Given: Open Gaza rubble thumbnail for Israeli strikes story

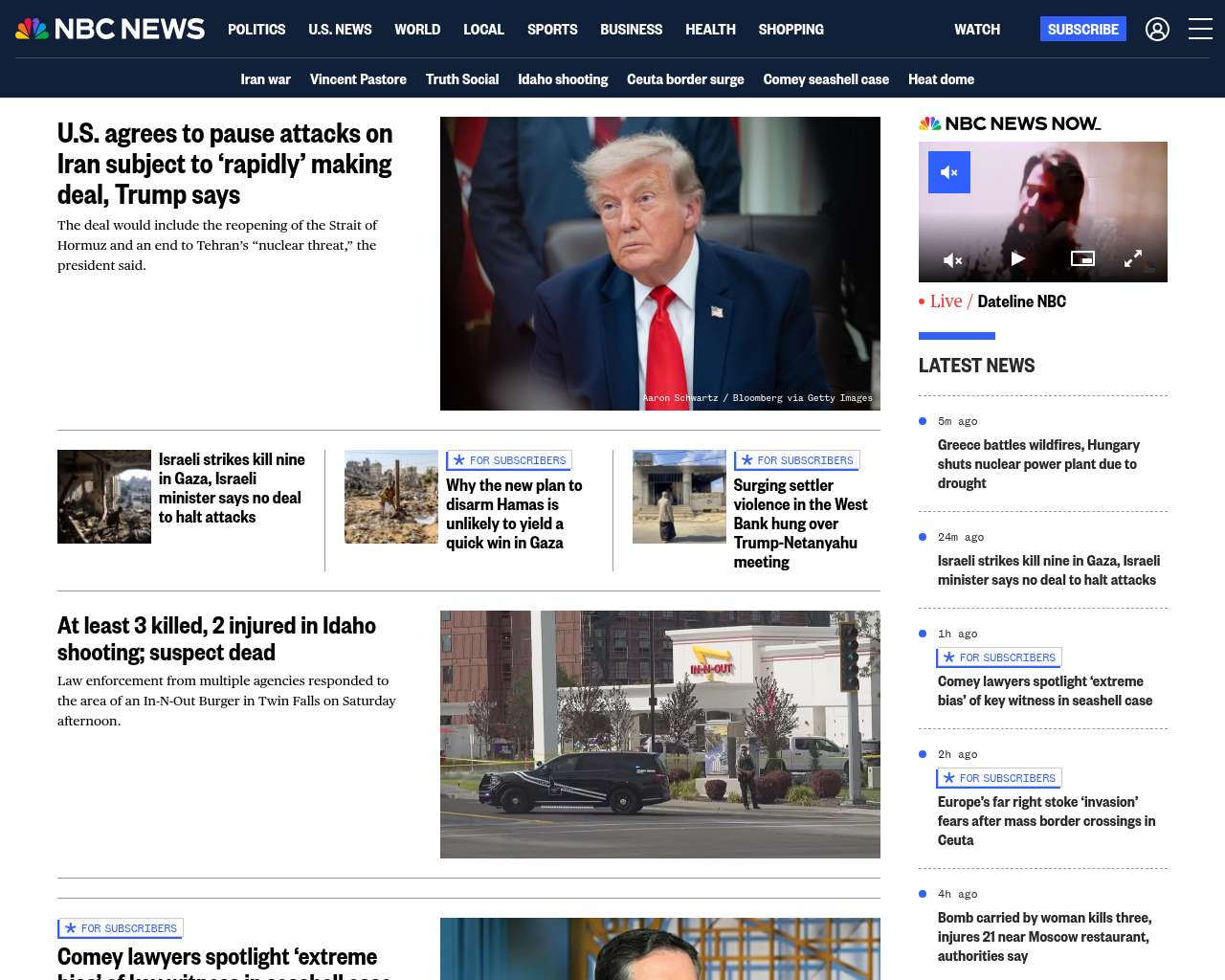Looking at the screenshot, I should click(104, 497).
